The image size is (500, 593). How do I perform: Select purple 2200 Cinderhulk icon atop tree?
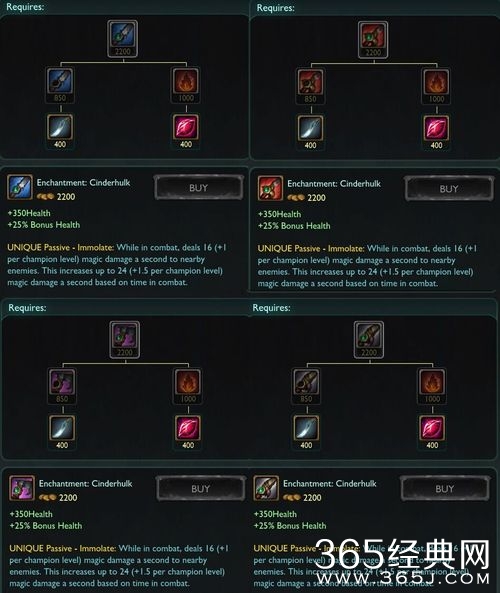[x=125, y=339]
